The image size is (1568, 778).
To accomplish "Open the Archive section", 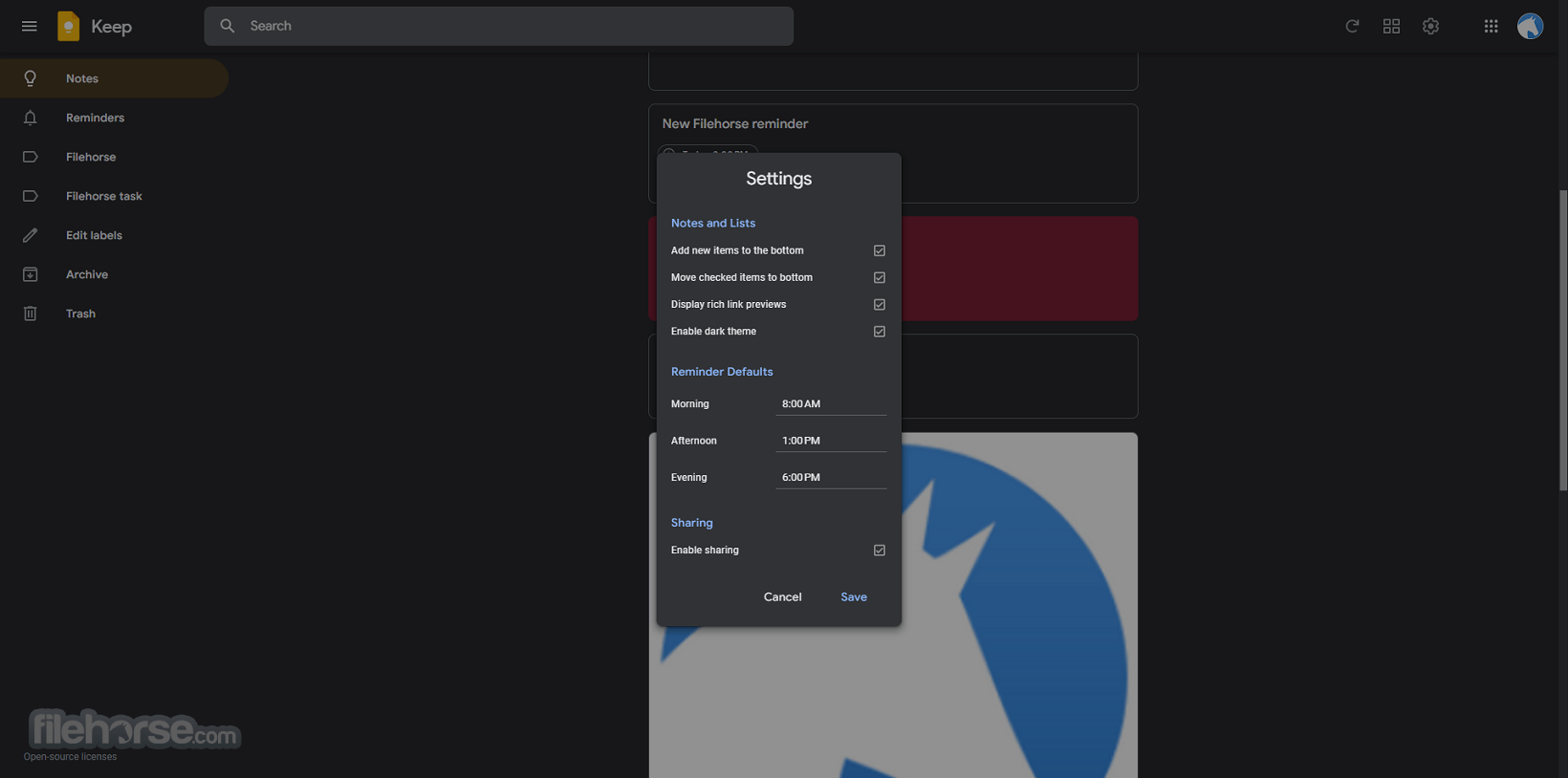I will 114,274.
